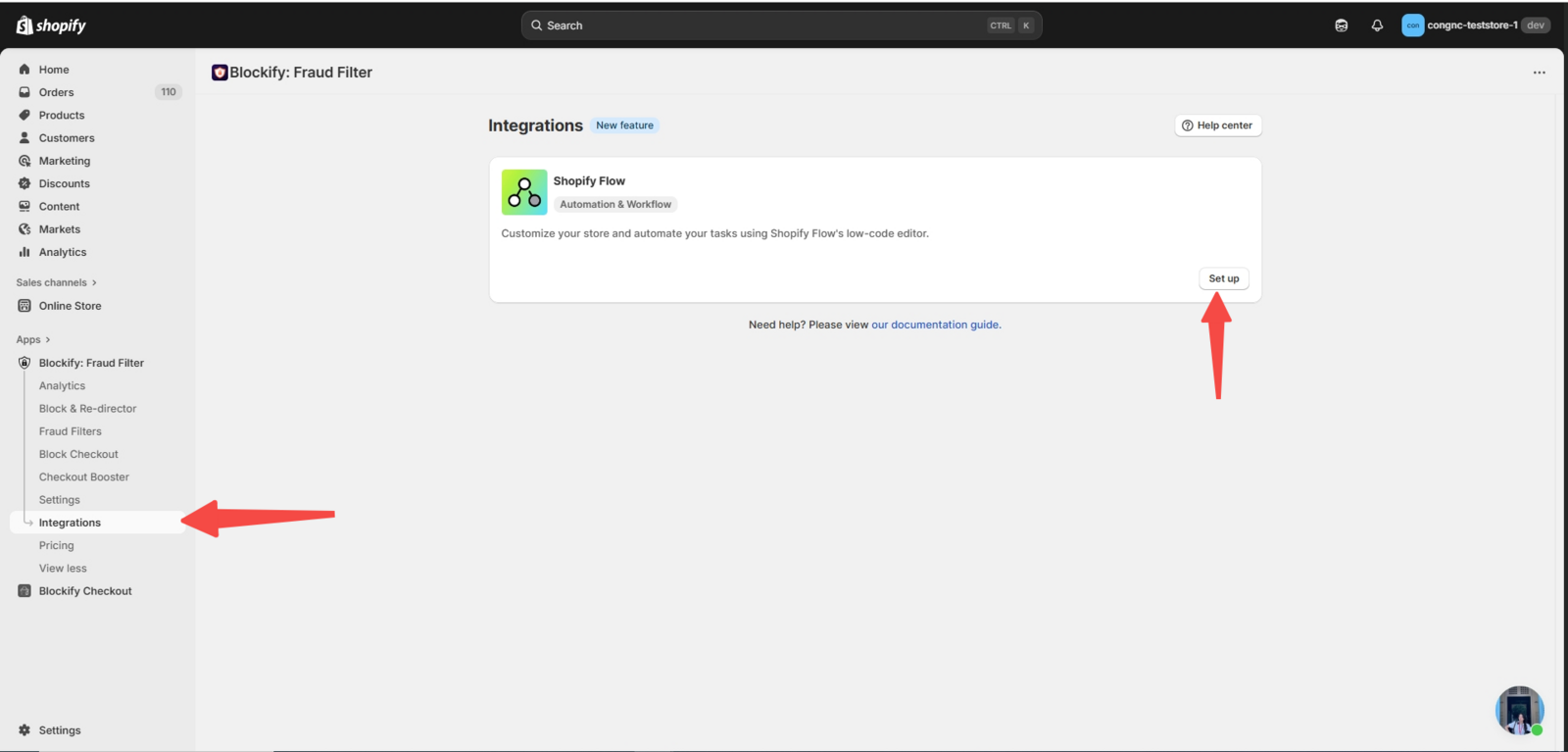Click the dev badge next to store name
This screenshot has height=752, width=1568.
pyautogui.click(x=1536, y=25)
